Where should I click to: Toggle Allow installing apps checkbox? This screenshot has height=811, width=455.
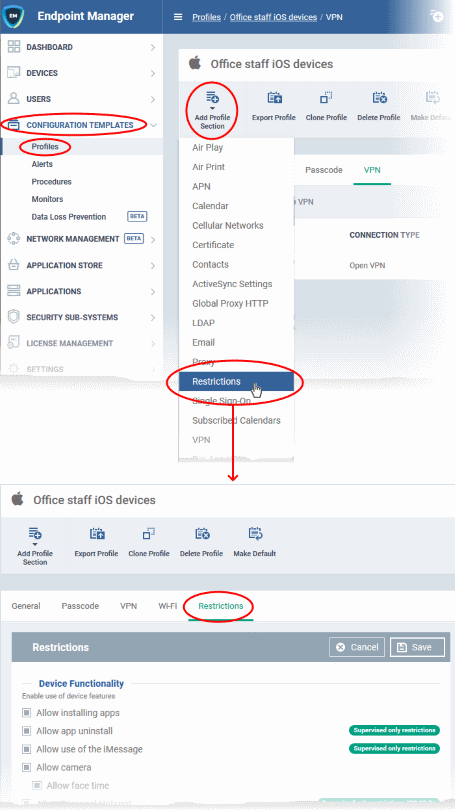click(26, 713)
